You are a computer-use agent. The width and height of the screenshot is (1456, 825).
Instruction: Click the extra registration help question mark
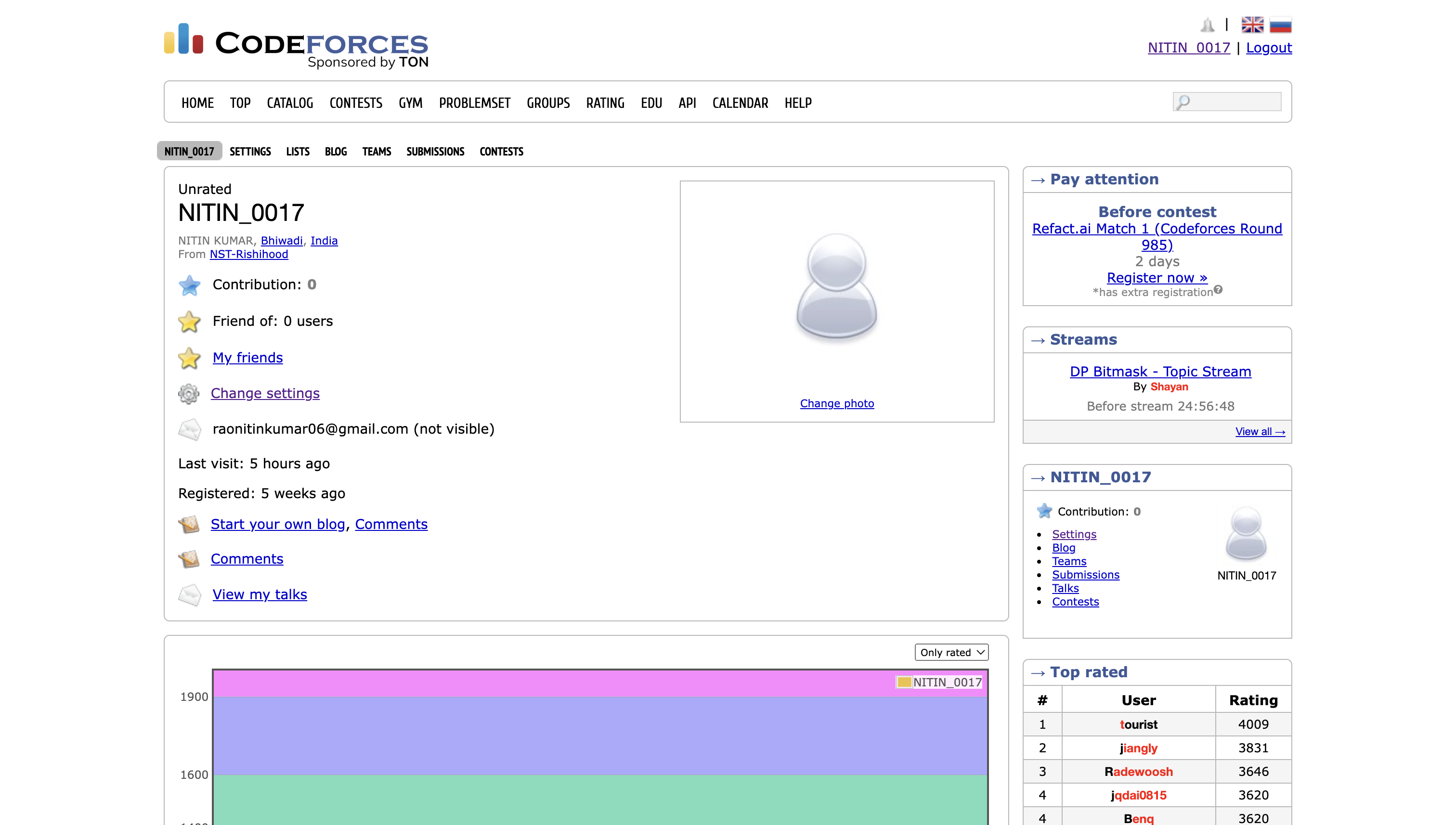(1218, 290)
